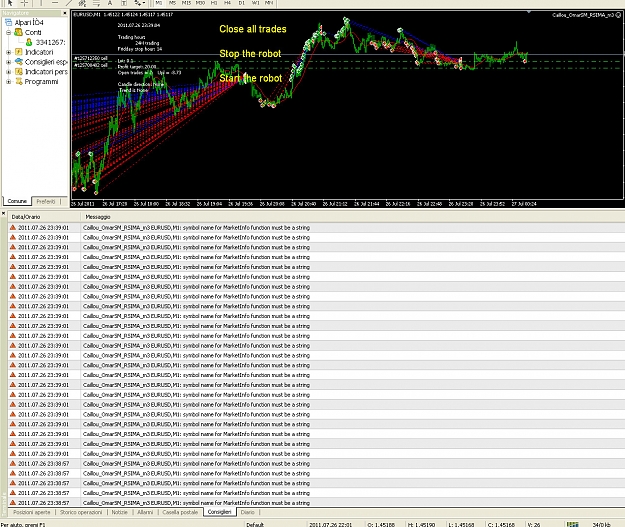Select the Indicatori folder

(39, 52)
